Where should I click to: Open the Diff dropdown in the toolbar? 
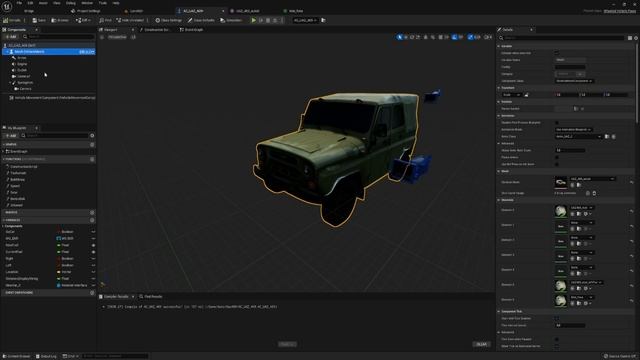click(x=83, y=20)
